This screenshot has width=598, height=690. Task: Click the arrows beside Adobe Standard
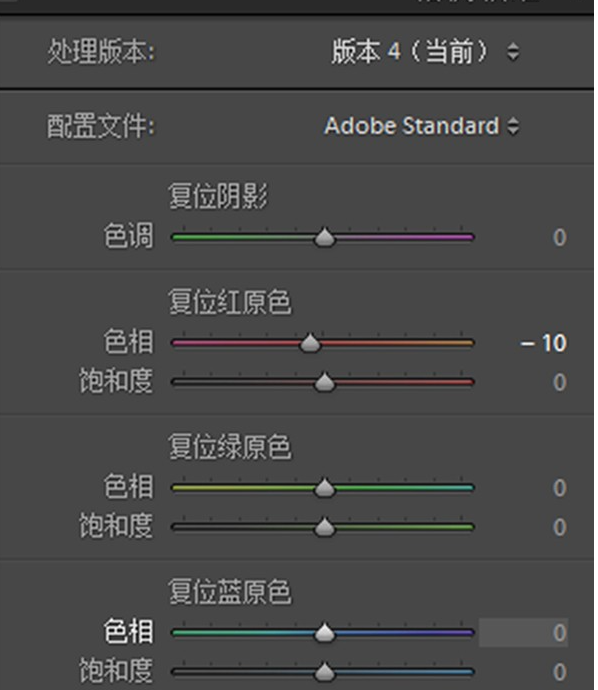click(513, 126)
